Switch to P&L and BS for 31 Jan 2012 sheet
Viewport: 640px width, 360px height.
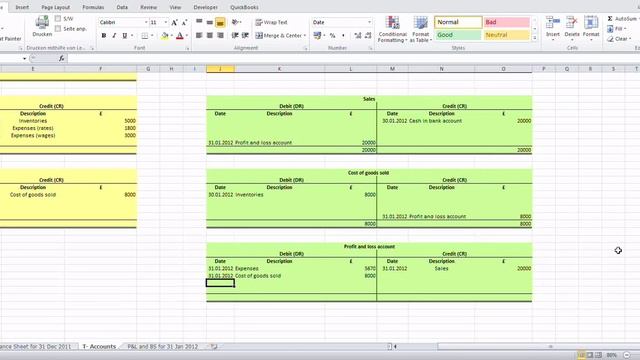162,347
